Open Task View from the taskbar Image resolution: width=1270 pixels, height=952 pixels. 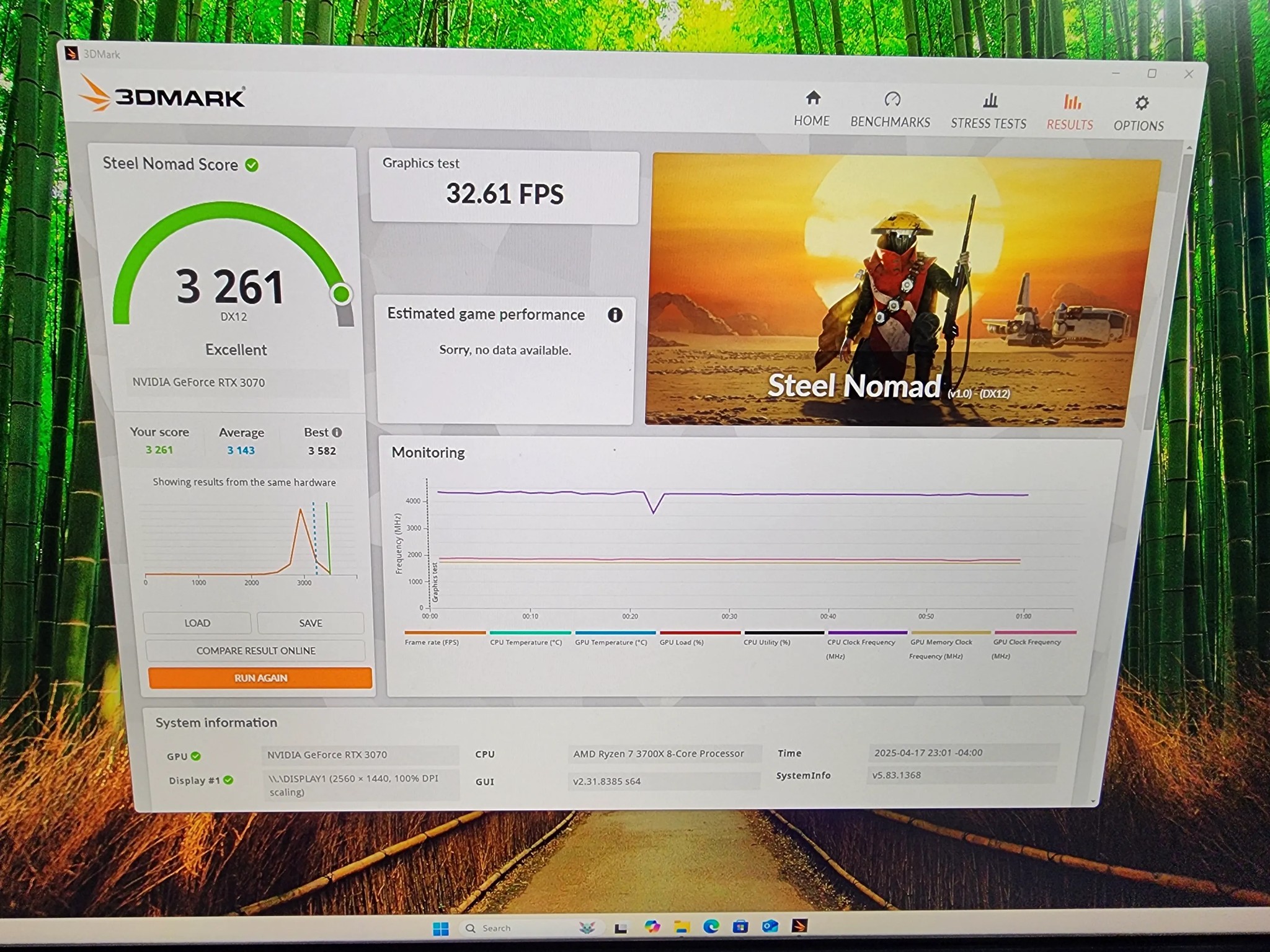tap(621, 928)
